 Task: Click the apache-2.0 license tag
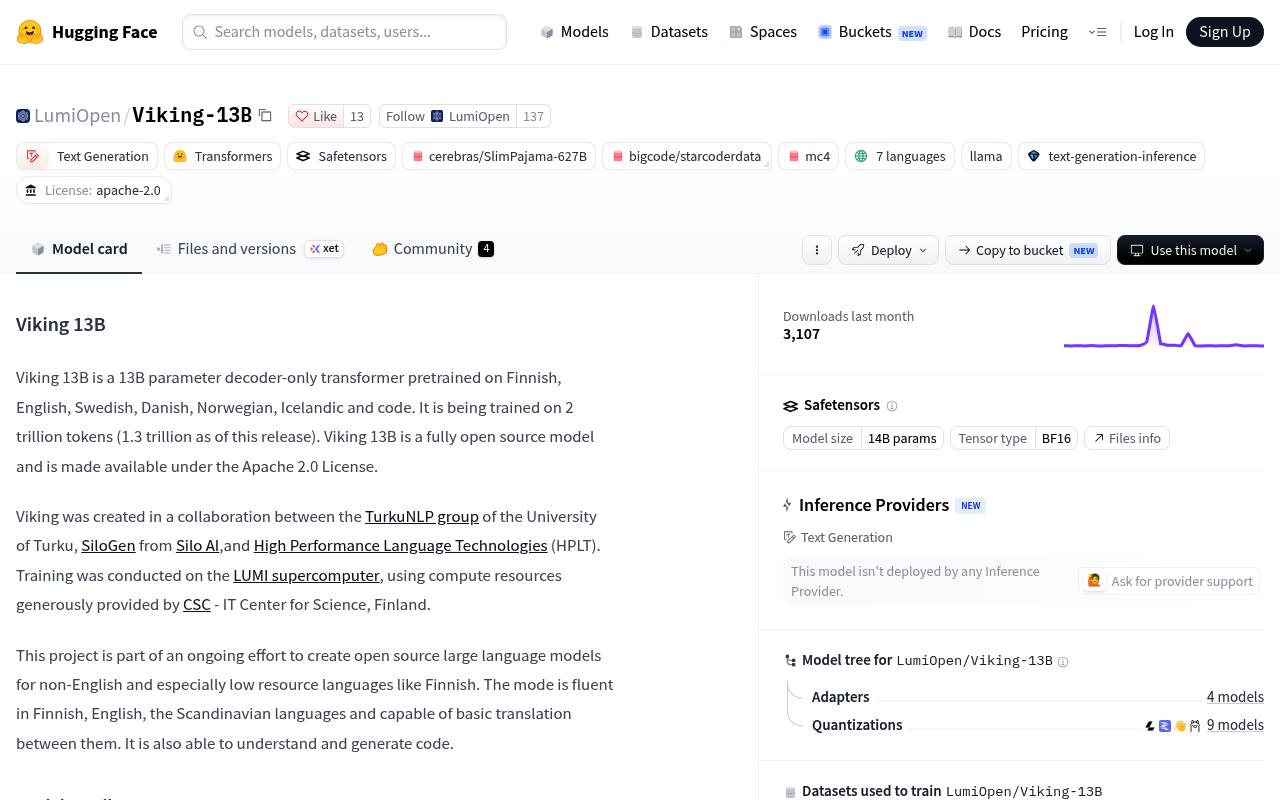click(93, 190)
